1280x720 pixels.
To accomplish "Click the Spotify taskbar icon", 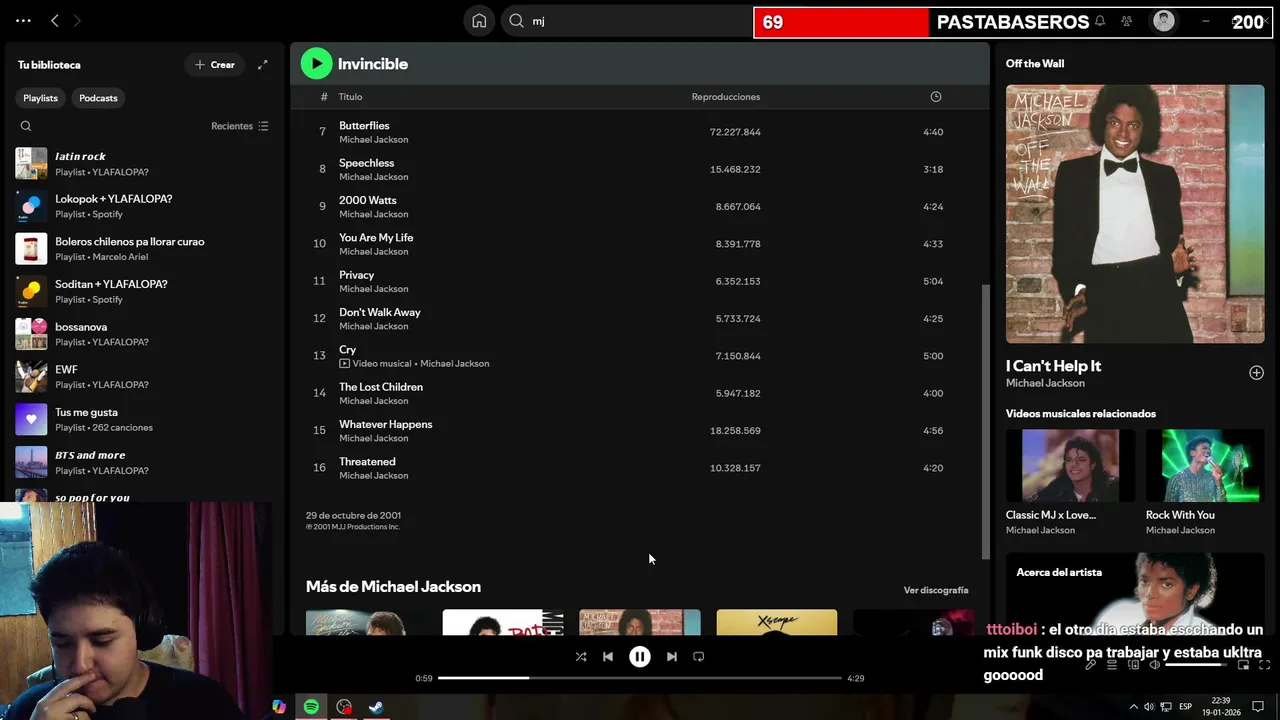I will coord(311,707).
